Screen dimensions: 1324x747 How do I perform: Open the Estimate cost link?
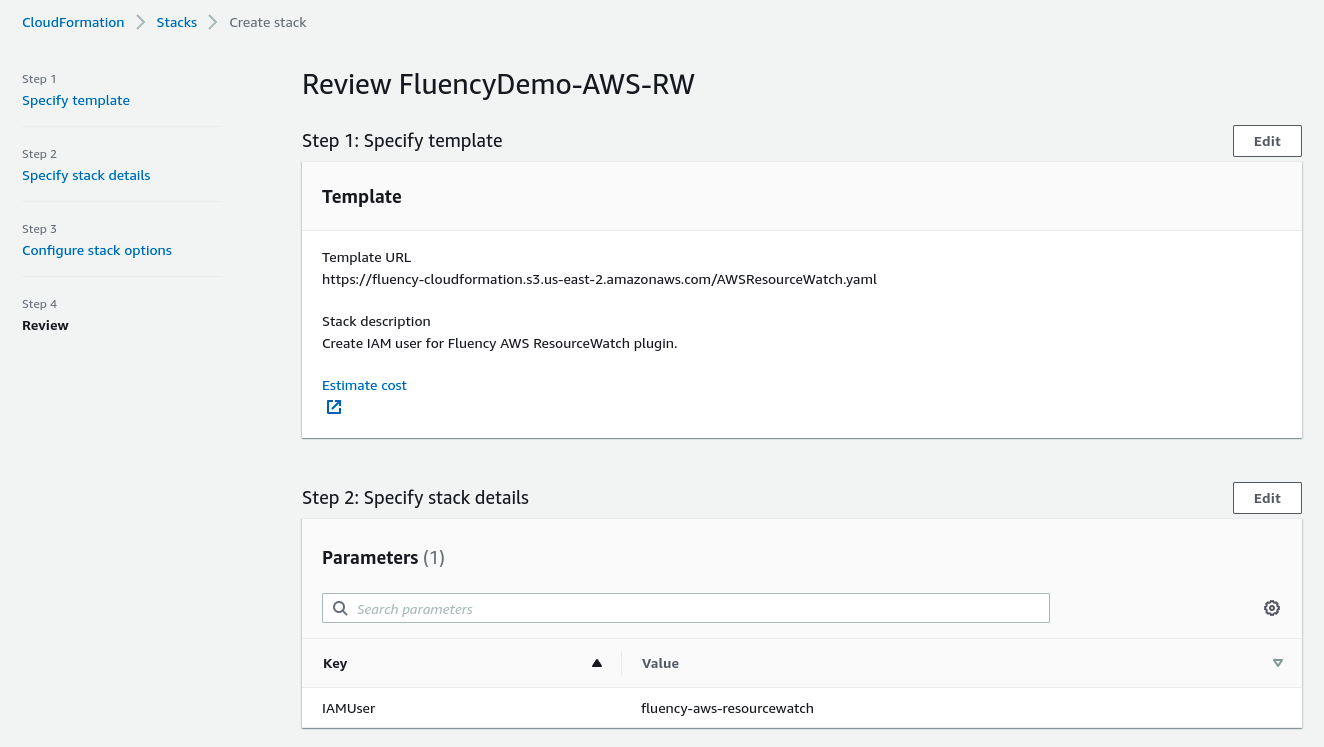pos(364,385)
